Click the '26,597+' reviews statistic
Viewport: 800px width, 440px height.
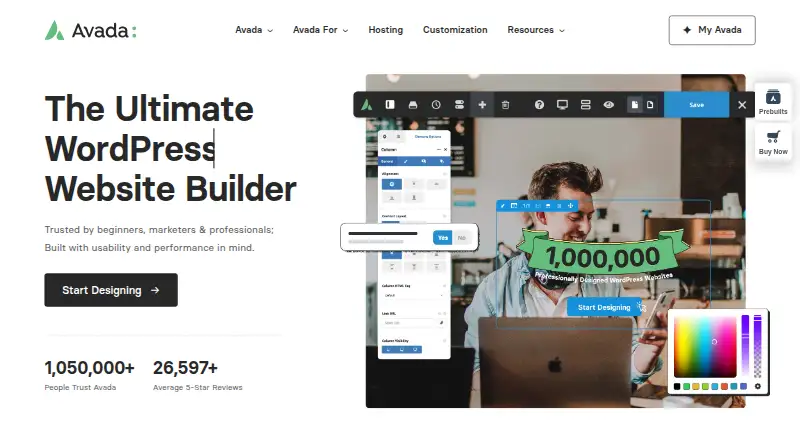click(185, 368)
